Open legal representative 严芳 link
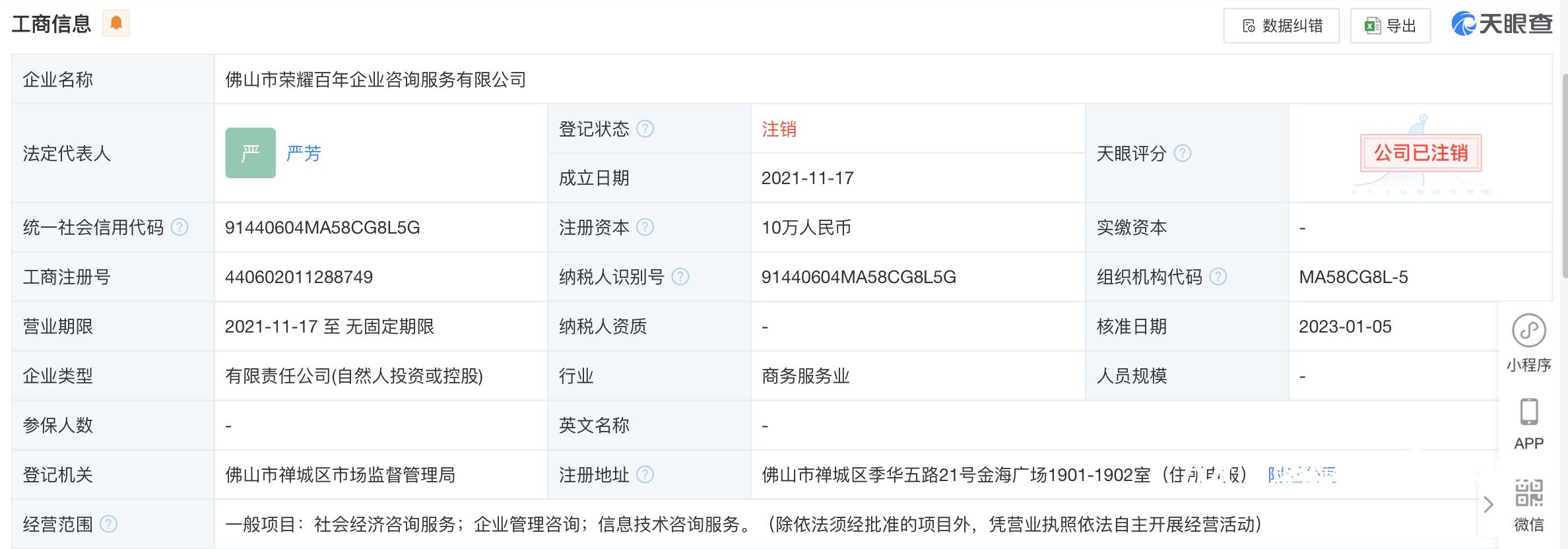The height and width of the screenshot is (549, 1568). click(304, 154)
